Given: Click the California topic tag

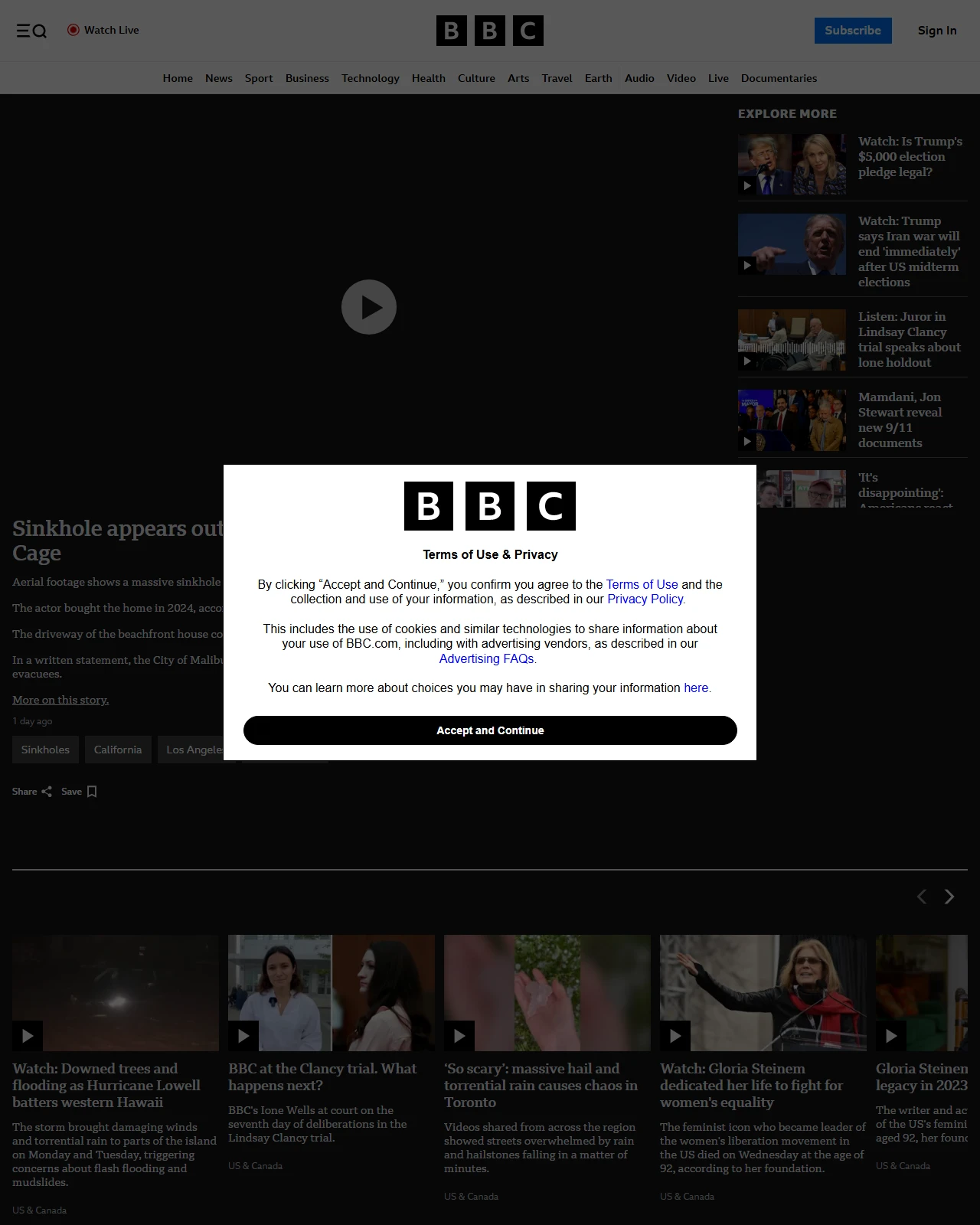Looking at the screenshot, I should 118,750.
